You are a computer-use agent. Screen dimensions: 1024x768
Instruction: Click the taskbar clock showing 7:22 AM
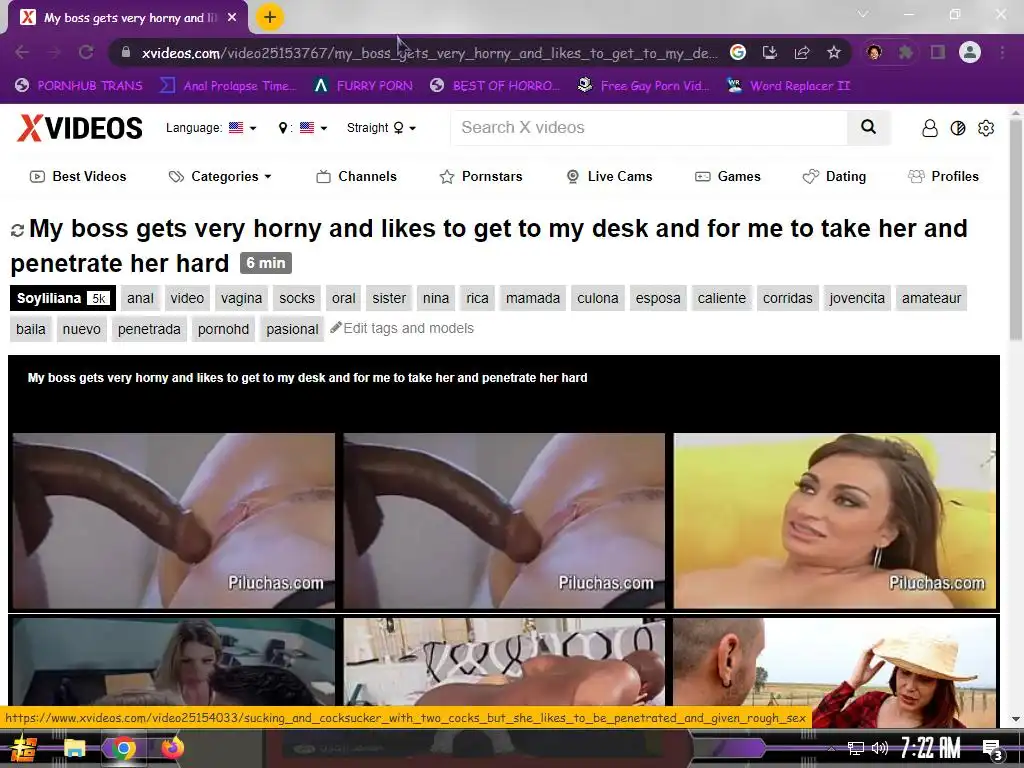pyautogui.click(x=931, y=748)
